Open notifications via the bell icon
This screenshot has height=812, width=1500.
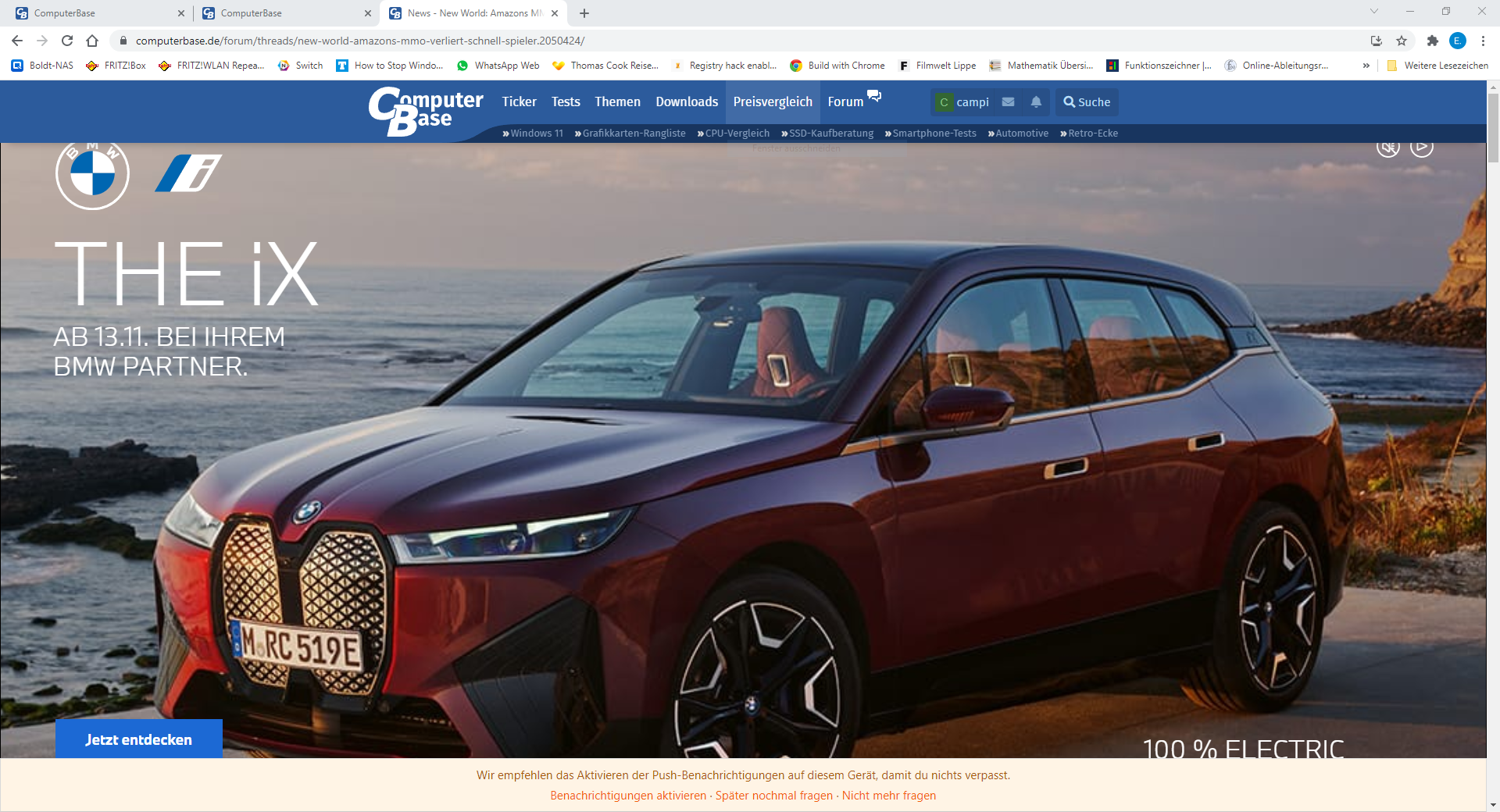point(1036,102)
